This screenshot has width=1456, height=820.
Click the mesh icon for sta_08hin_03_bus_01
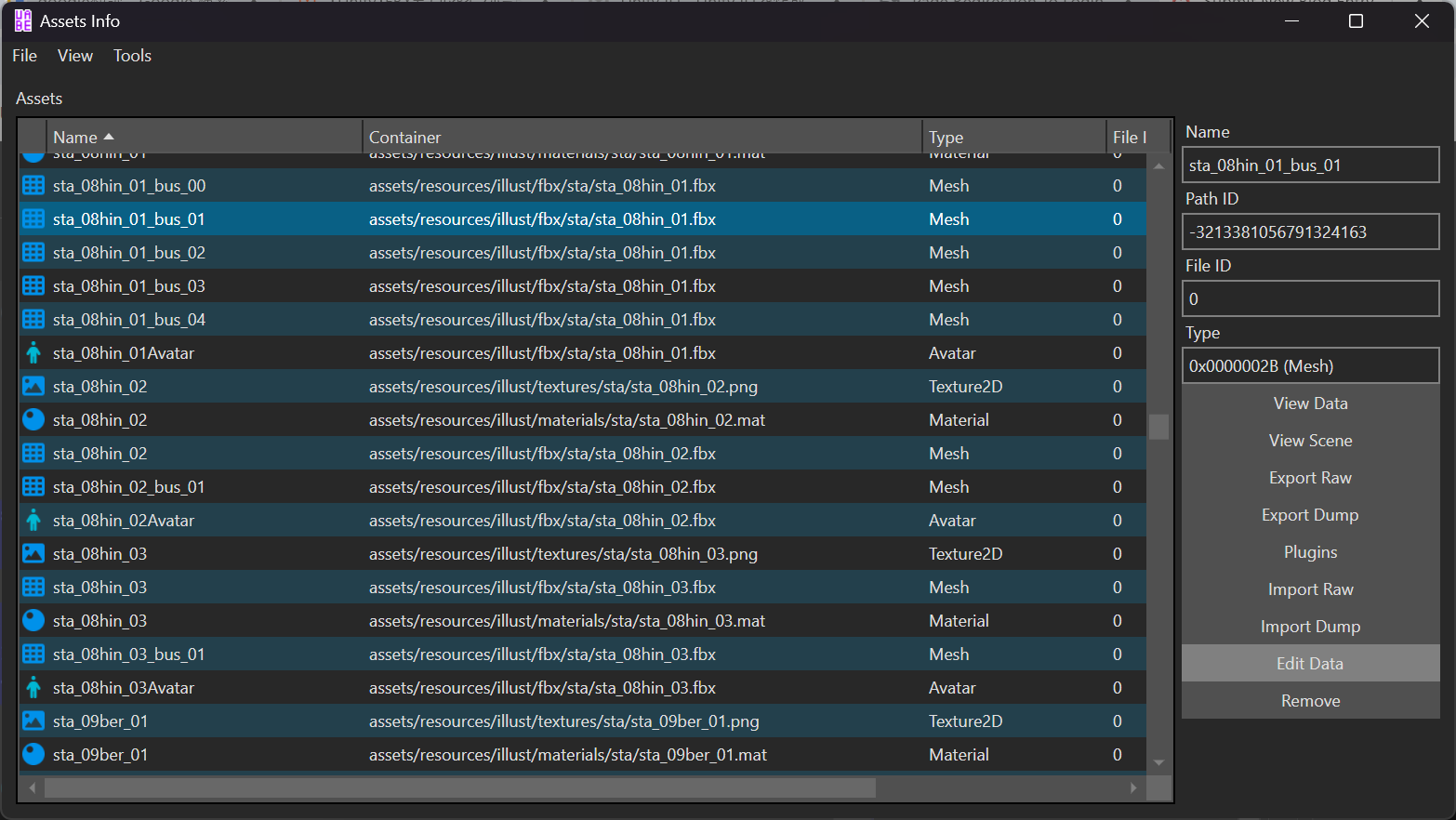(x=33, y=654)
